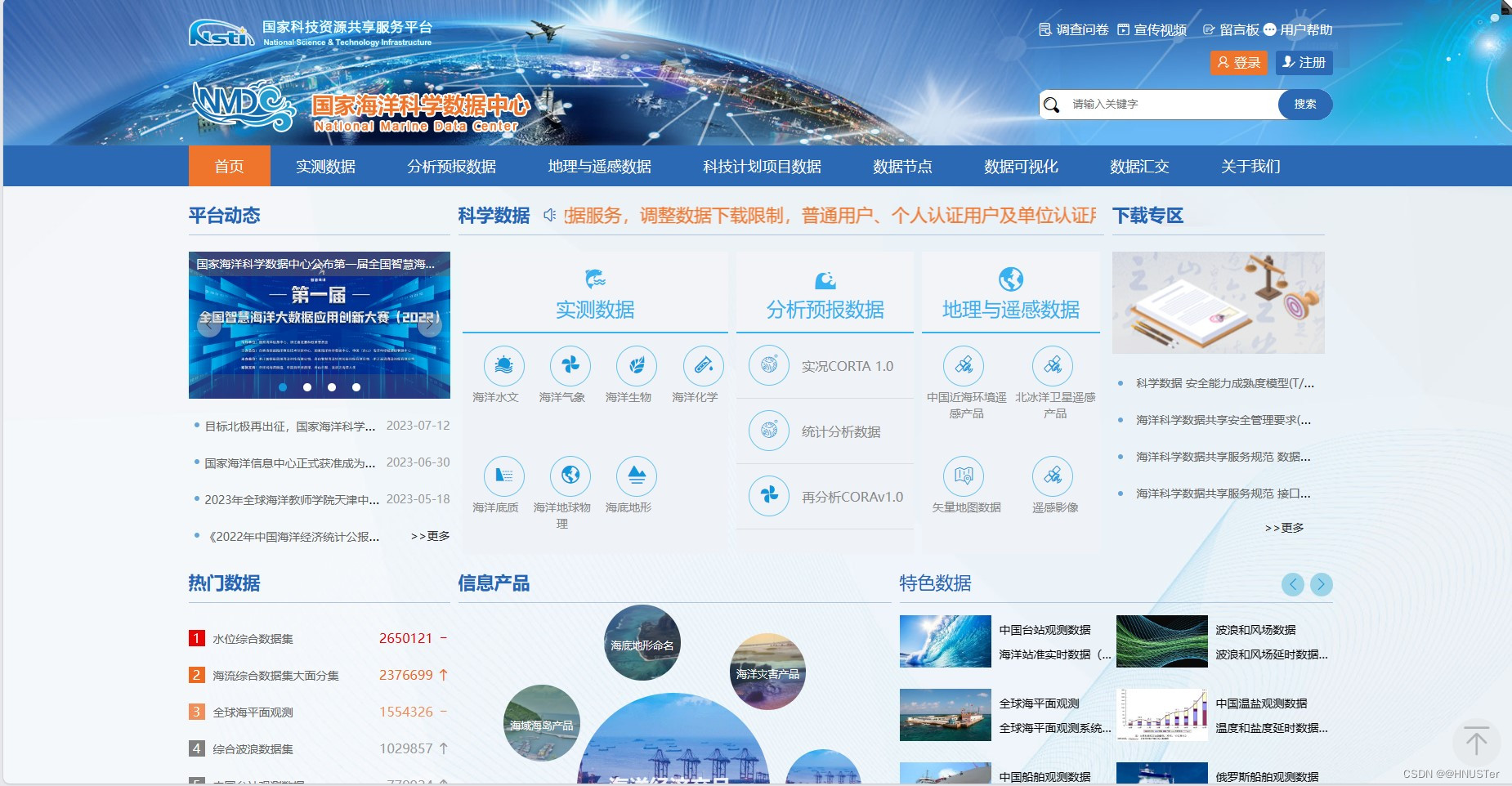Screen dimensions: 1512x786
Task: Open the 海洋地球物理 data icon
Action: (x=570, y=476)
